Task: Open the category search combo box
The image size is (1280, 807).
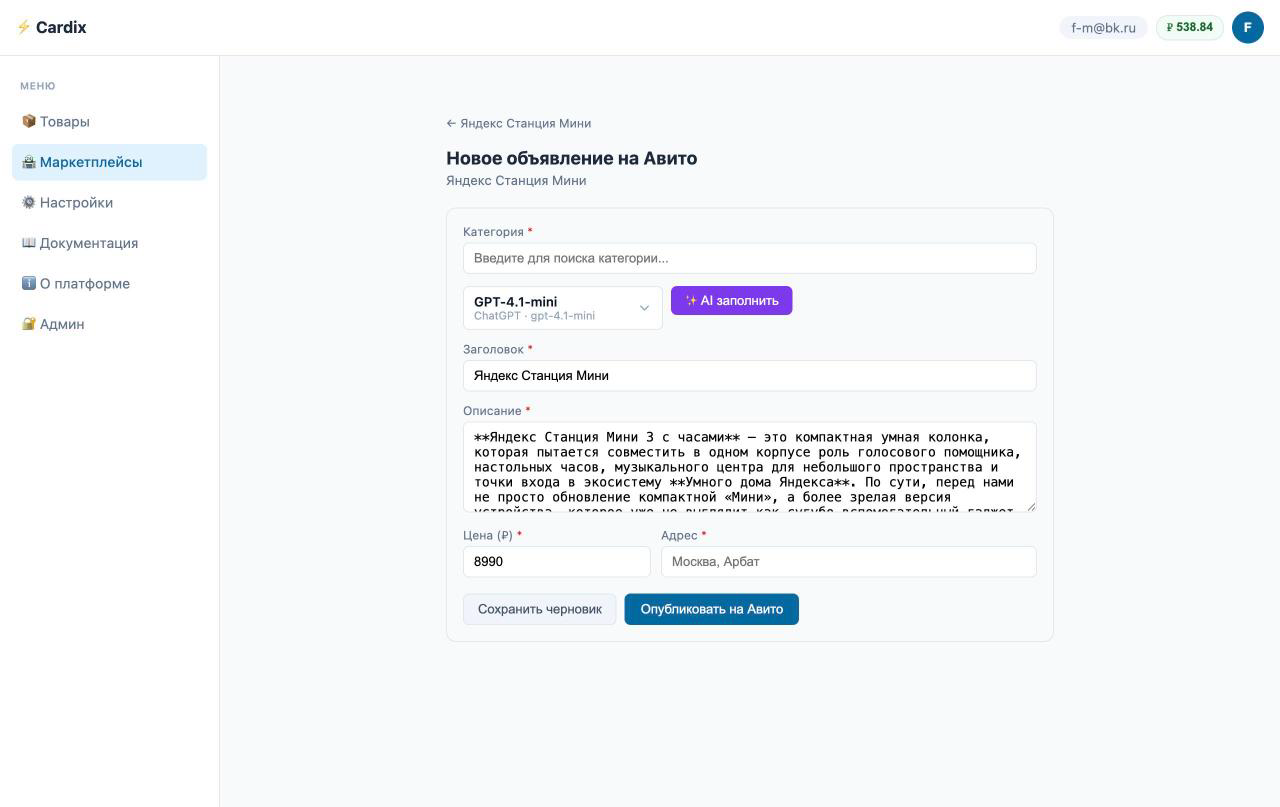Action: 750,258
